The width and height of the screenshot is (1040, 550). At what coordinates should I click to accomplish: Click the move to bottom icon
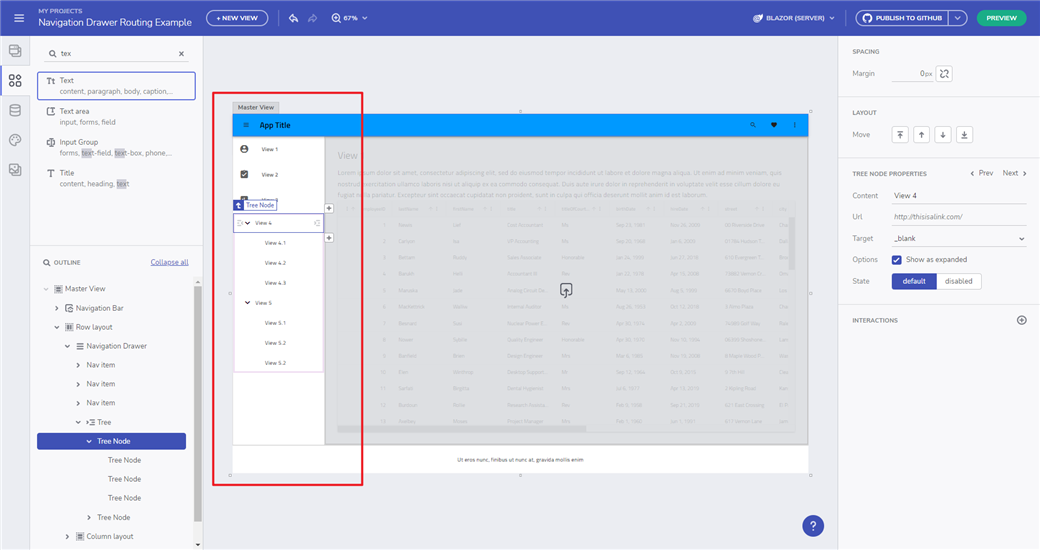point(964,135)
